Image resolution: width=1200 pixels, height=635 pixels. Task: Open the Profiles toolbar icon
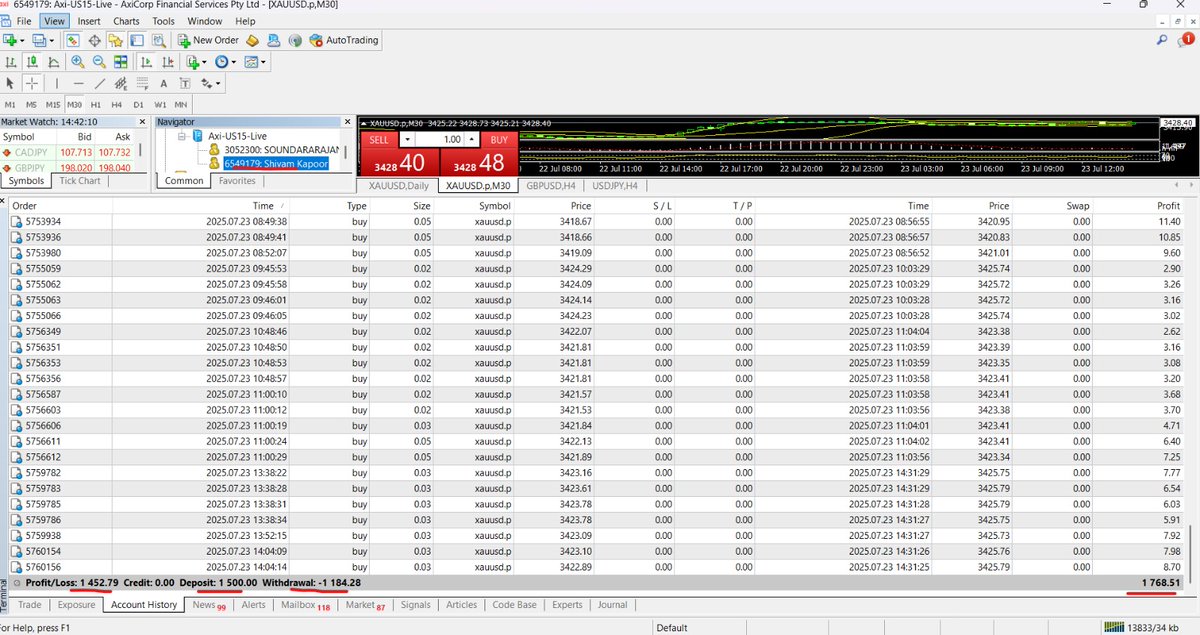41,40
